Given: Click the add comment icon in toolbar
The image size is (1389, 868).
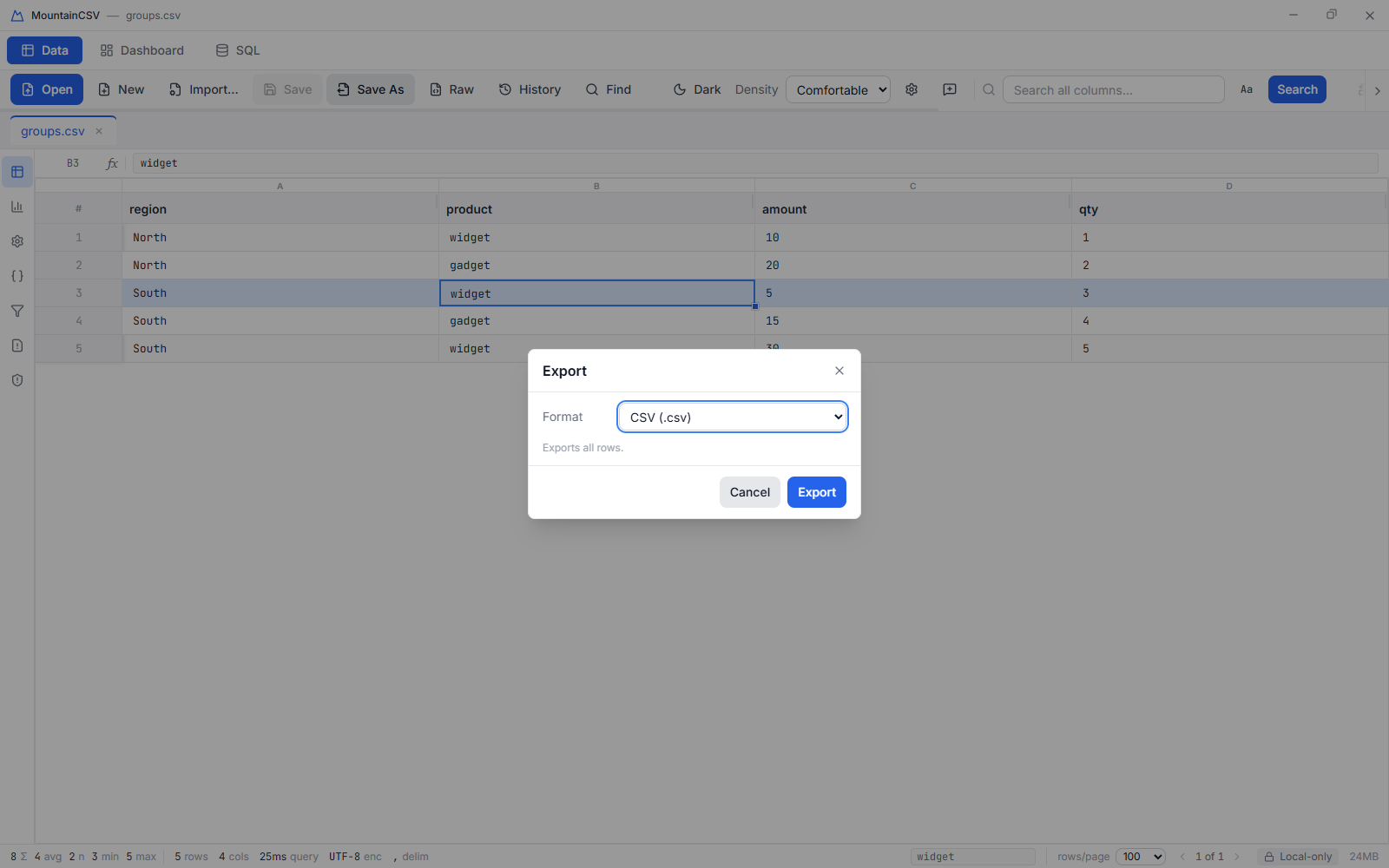Looking at the screenshot, I should click(950, 89).
